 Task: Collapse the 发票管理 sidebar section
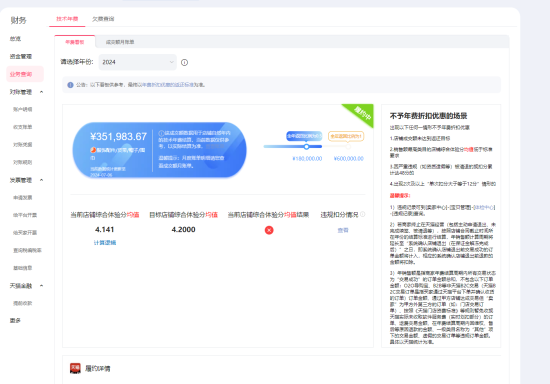pyautogui.click(x=41, y=180)
